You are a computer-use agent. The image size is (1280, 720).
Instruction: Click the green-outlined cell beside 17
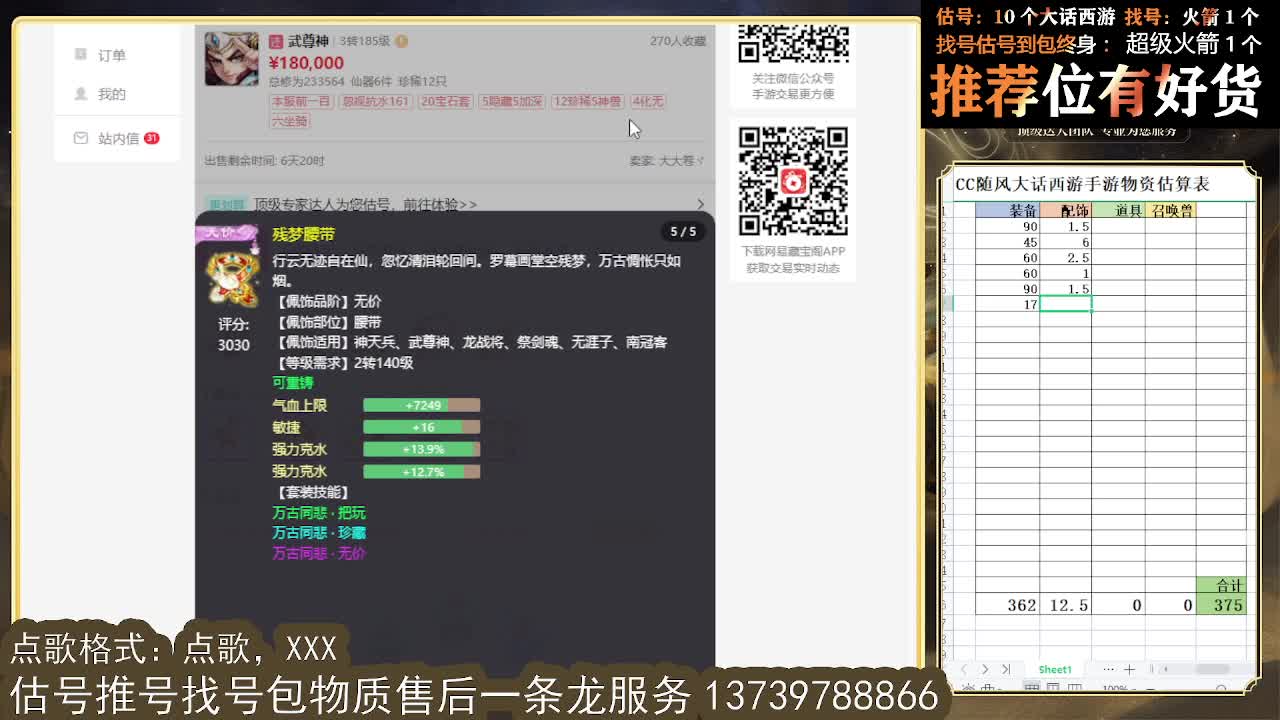tap(1065, 303)
